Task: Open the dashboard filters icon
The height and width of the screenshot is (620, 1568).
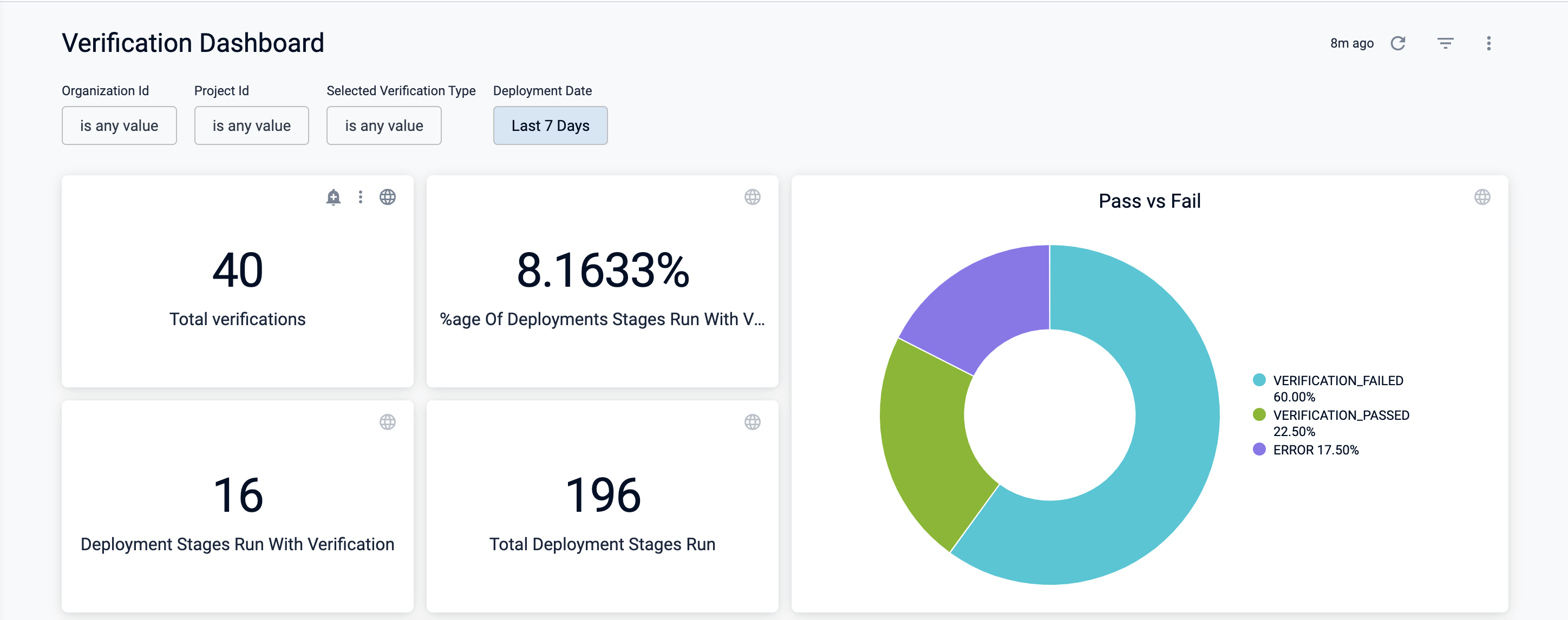Action: point(1445,43)
